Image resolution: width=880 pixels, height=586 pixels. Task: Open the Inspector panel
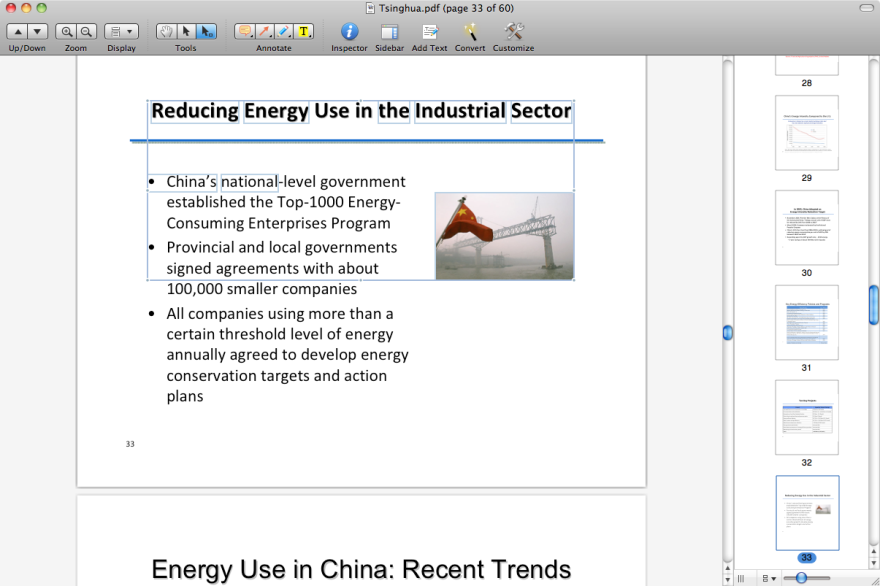click(349, 30)
